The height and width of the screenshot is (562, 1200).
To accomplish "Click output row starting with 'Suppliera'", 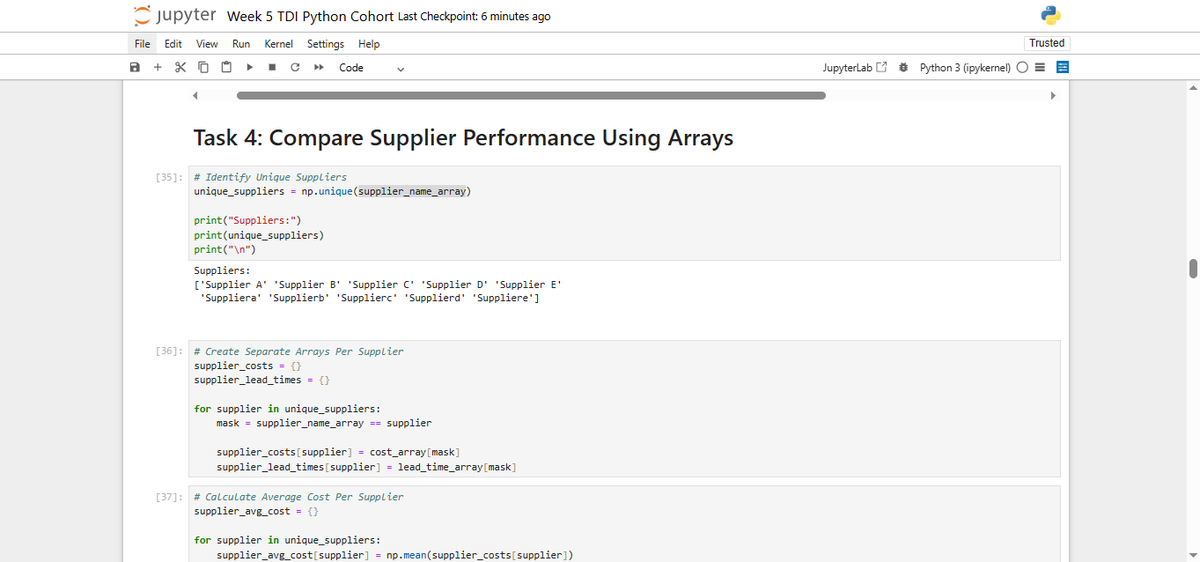I will point(369,298).
